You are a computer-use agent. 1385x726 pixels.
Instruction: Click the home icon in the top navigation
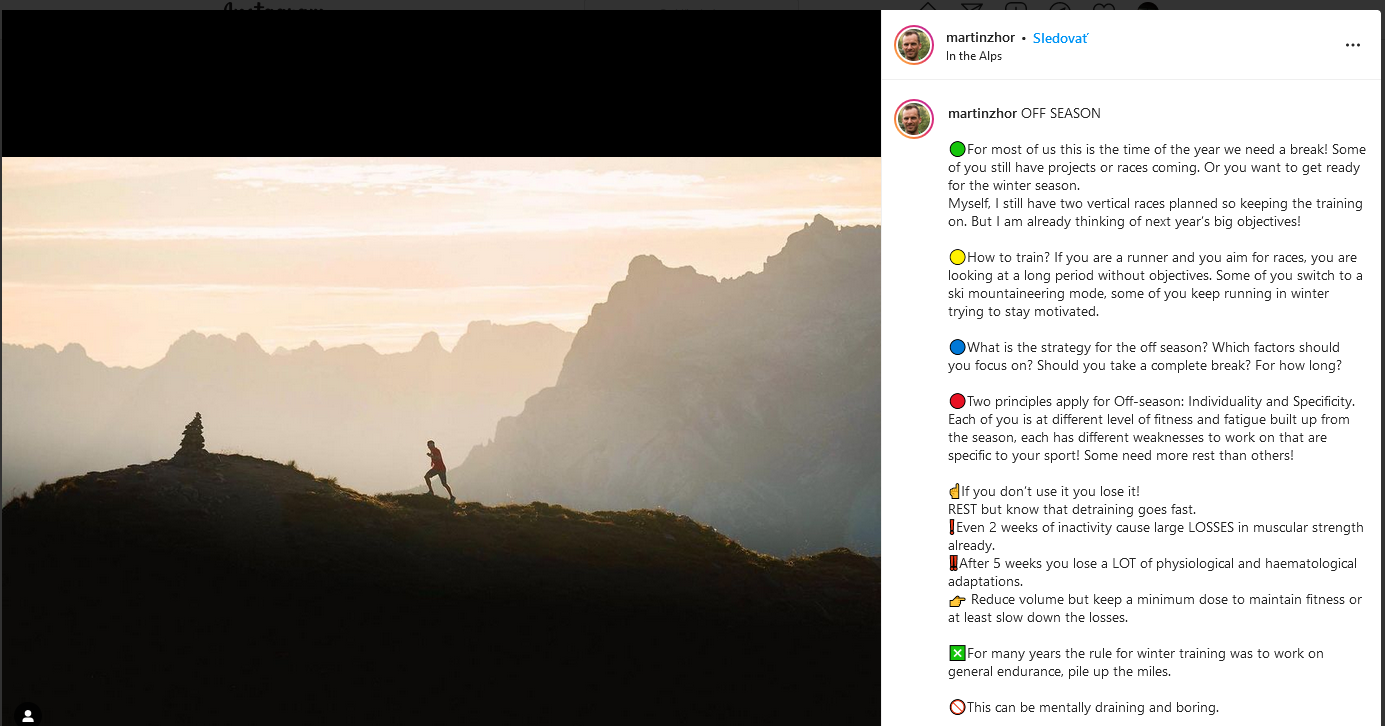(x=928, y=6)
